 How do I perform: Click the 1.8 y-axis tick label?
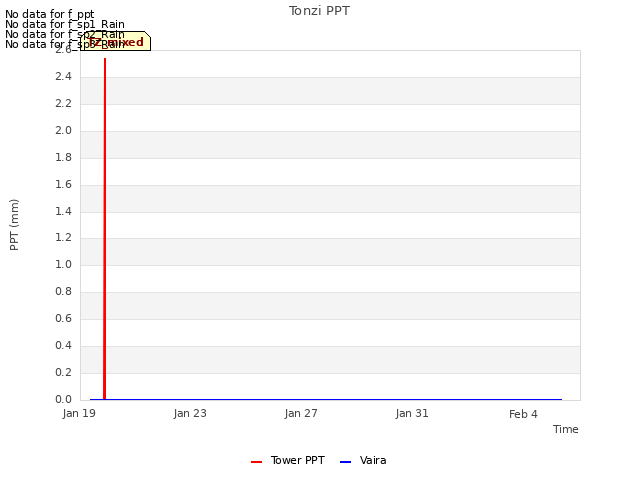click(x=63, y=157)
